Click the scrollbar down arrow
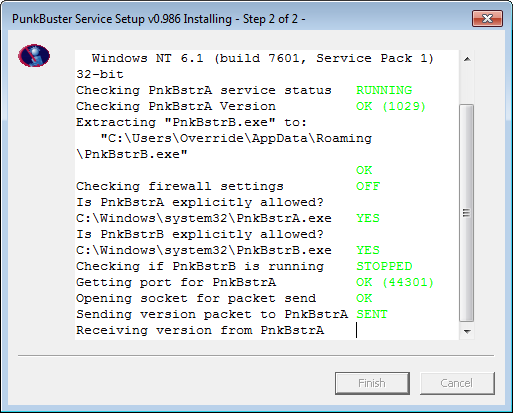 pyautogui.click(x=467, y=331)
